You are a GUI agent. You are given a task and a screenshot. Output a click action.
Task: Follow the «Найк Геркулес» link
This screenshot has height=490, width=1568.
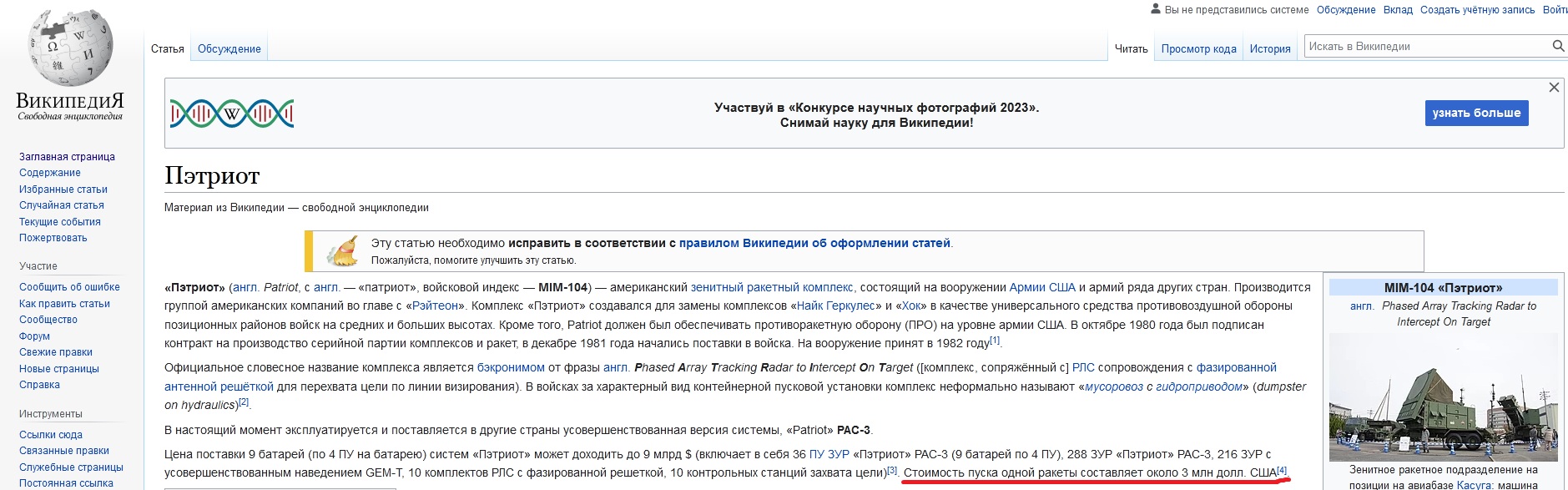tap(836, 306)
